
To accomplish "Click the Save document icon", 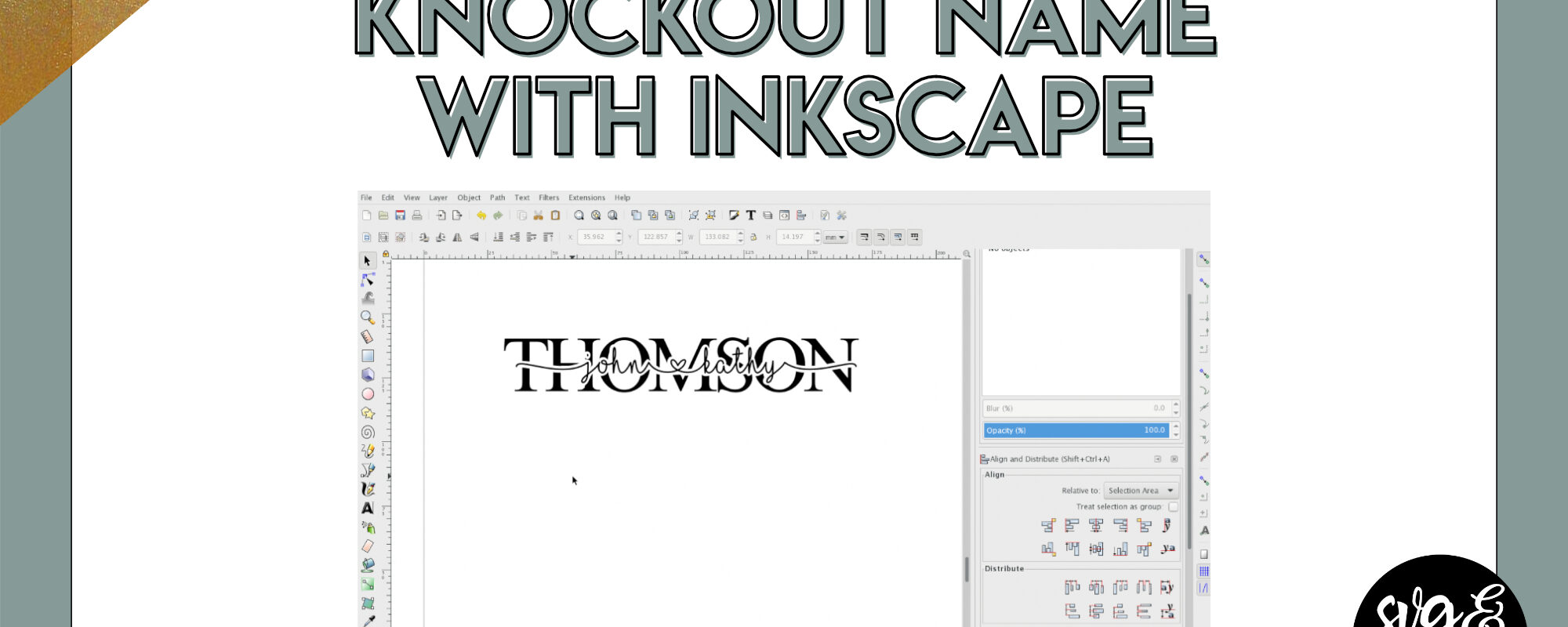I will coord(401,216).
